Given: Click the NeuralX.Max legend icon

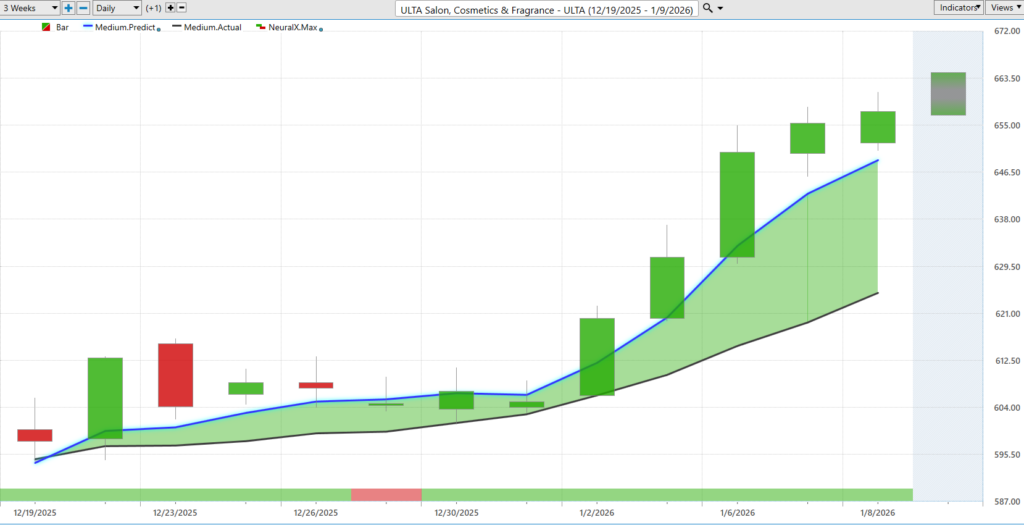Looking at the screenshot, I should pyautogui.click(x=260, y=27).
